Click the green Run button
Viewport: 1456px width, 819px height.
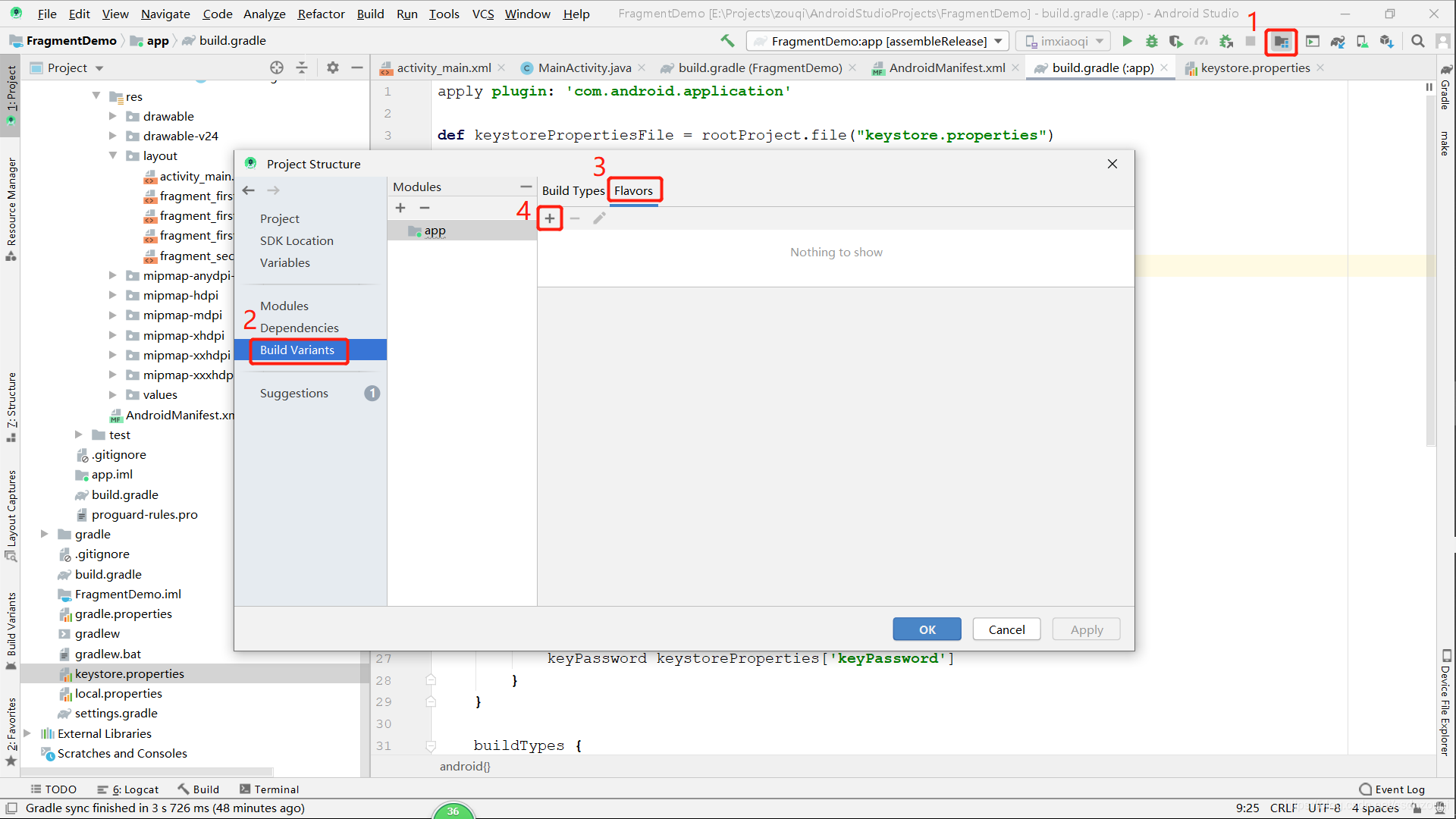(1127, 42)
